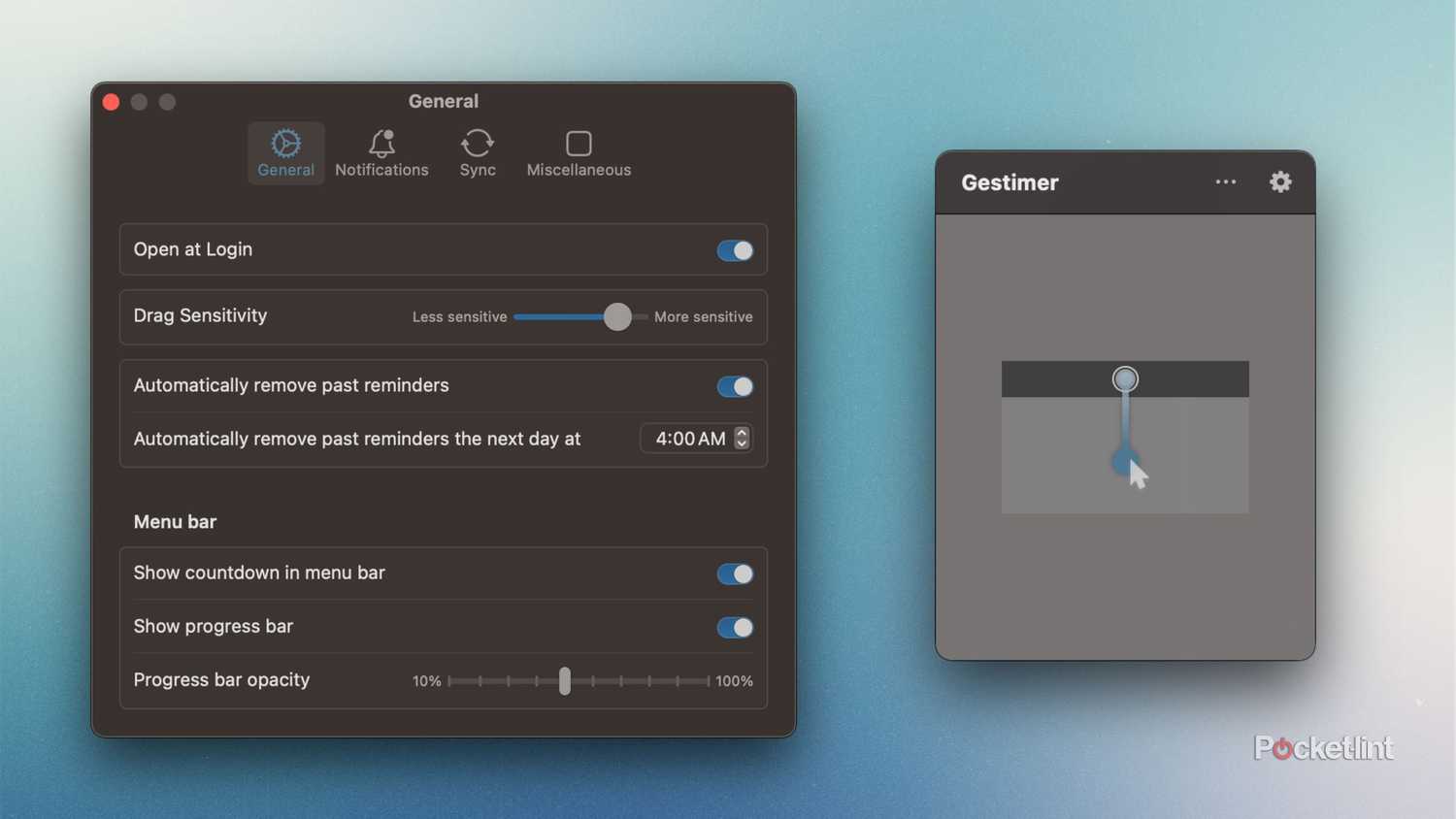Select the General settings tab icon
This screenshot has height=819, width=1456.
285,143
